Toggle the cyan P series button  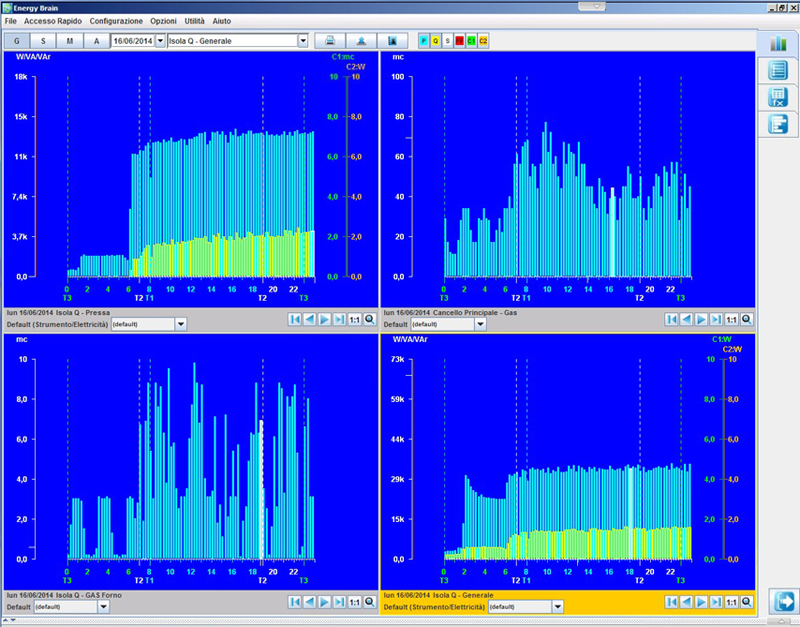click(424, 41)
